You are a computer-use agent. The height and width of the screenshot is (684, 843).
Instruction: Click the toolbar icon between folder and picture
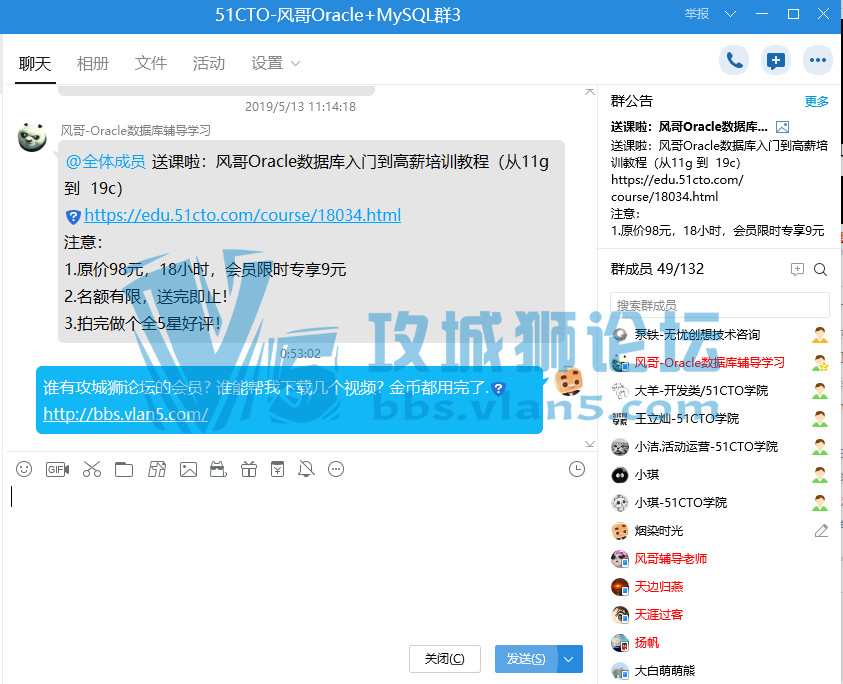coord(156,469)
